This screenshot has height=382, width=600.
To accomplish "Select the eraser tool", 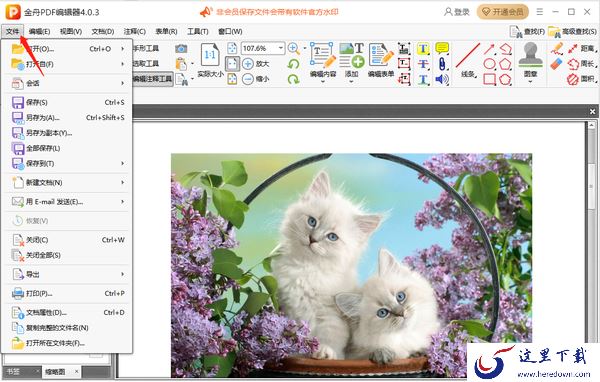I will click(557, 64).
